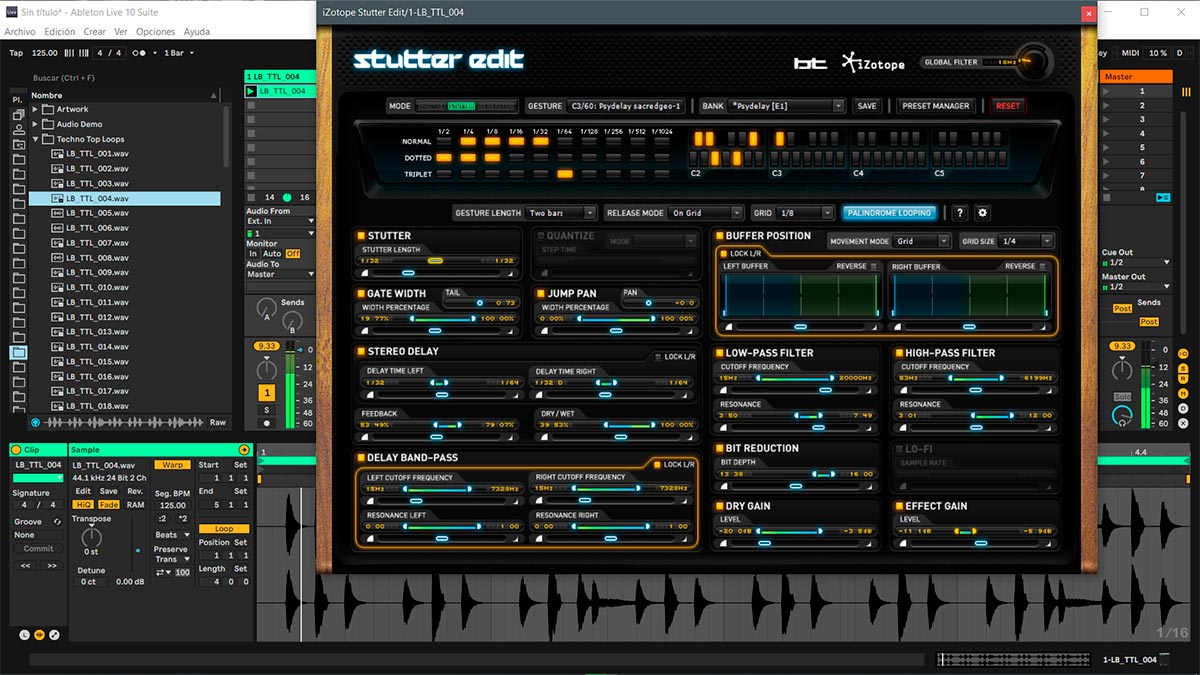Open the Ayuda menu

(x=197, y=32)
